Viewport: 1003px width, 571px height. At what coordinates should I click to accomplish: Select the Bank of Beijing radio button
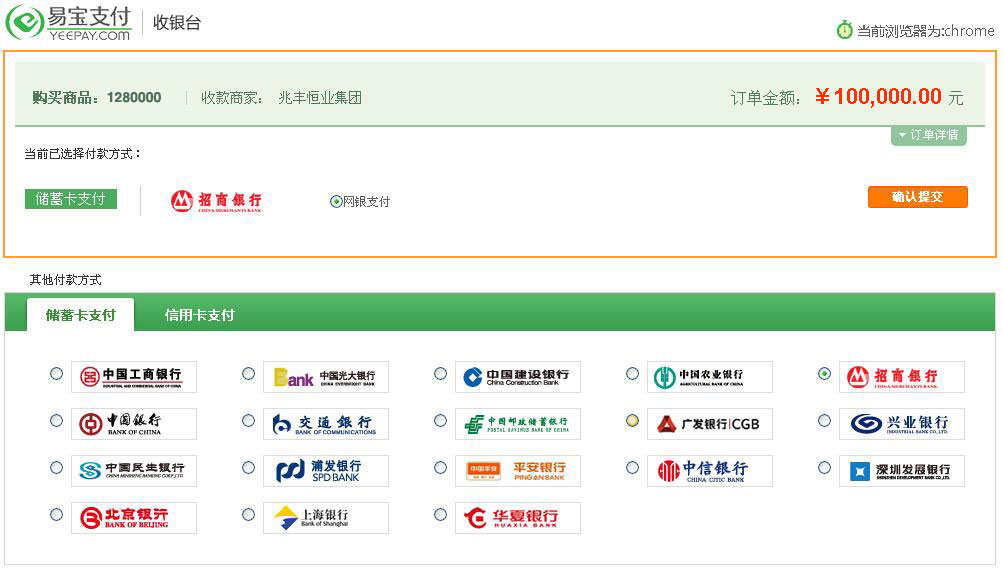pyautogui.click(x=56, y=515)
